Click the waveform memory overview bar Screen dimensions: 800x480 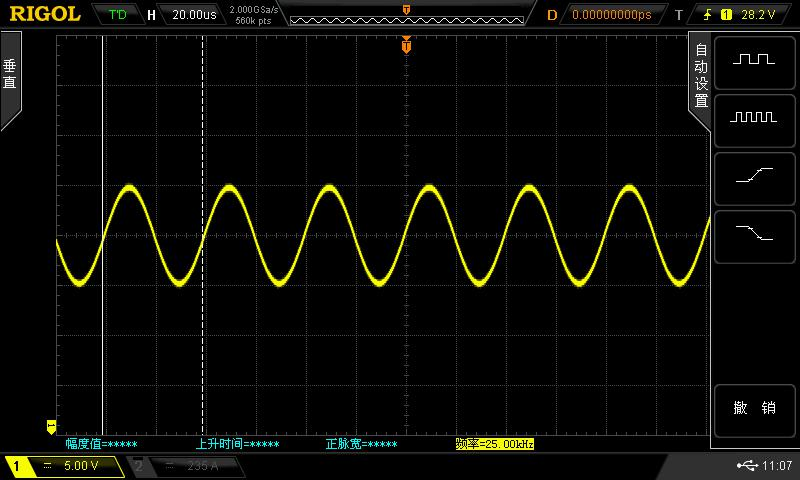(x=406, y=15)
